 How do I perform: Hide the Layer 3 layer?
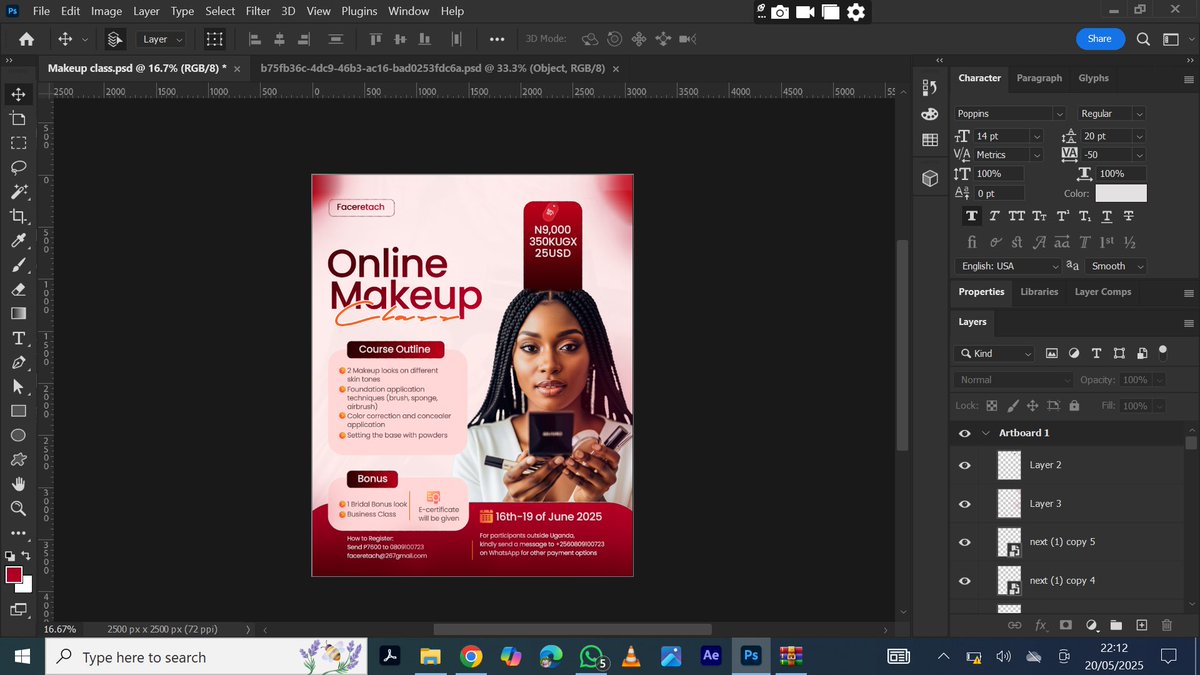(964, 504)
